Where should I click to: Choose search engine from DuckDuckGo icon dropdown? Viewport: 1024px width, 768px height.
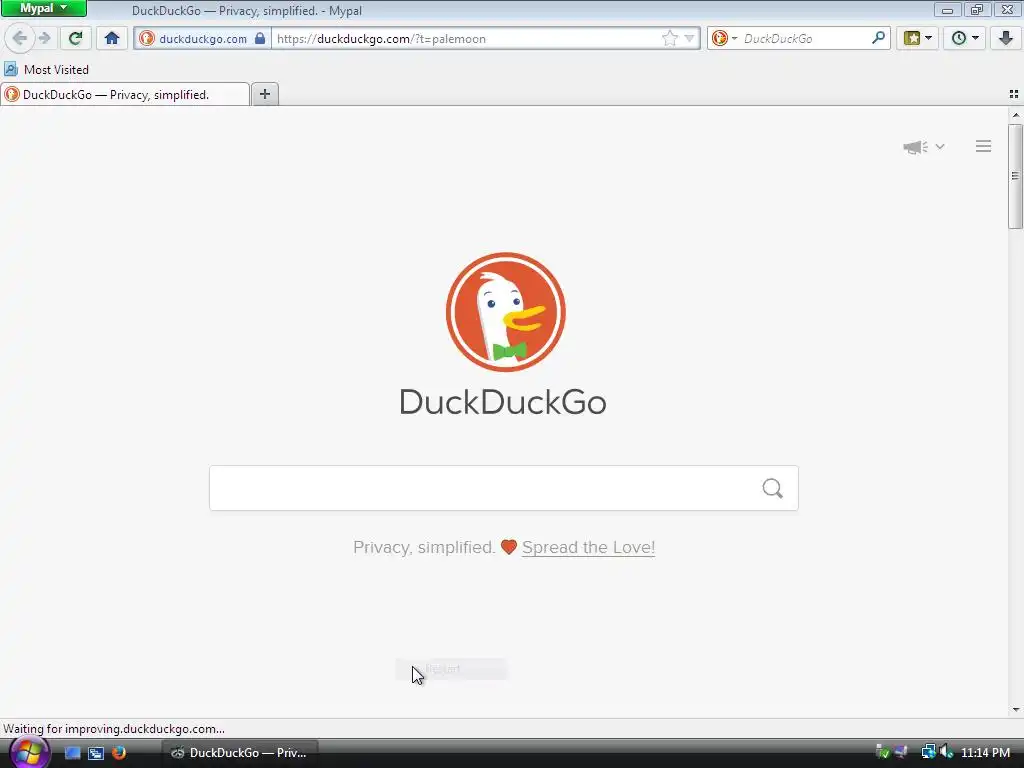pos(724,39)
